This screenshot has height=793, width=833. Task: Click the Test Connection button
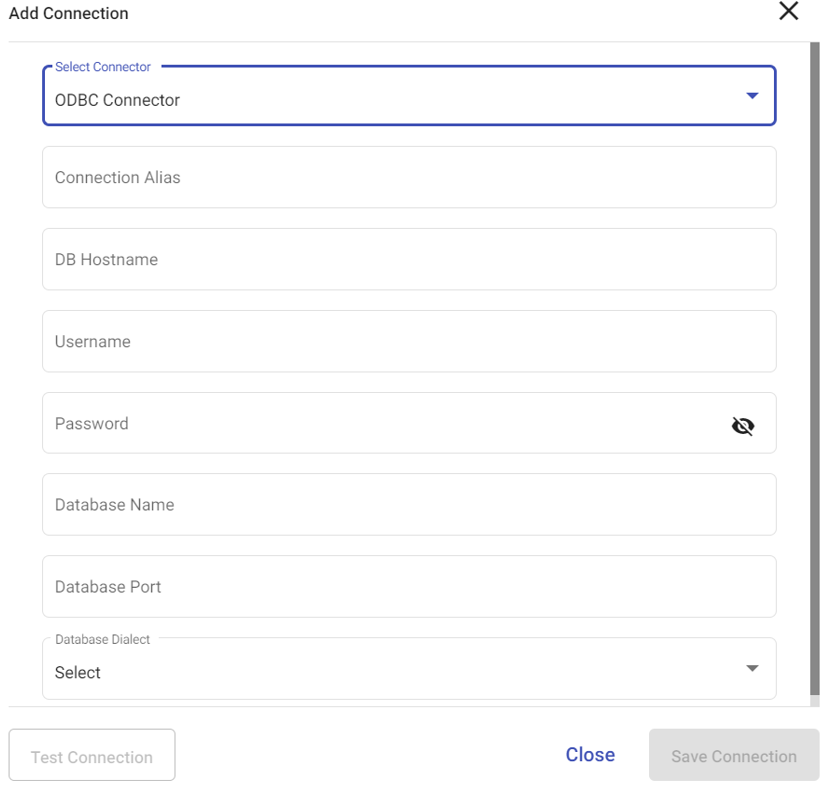(92, 755)
